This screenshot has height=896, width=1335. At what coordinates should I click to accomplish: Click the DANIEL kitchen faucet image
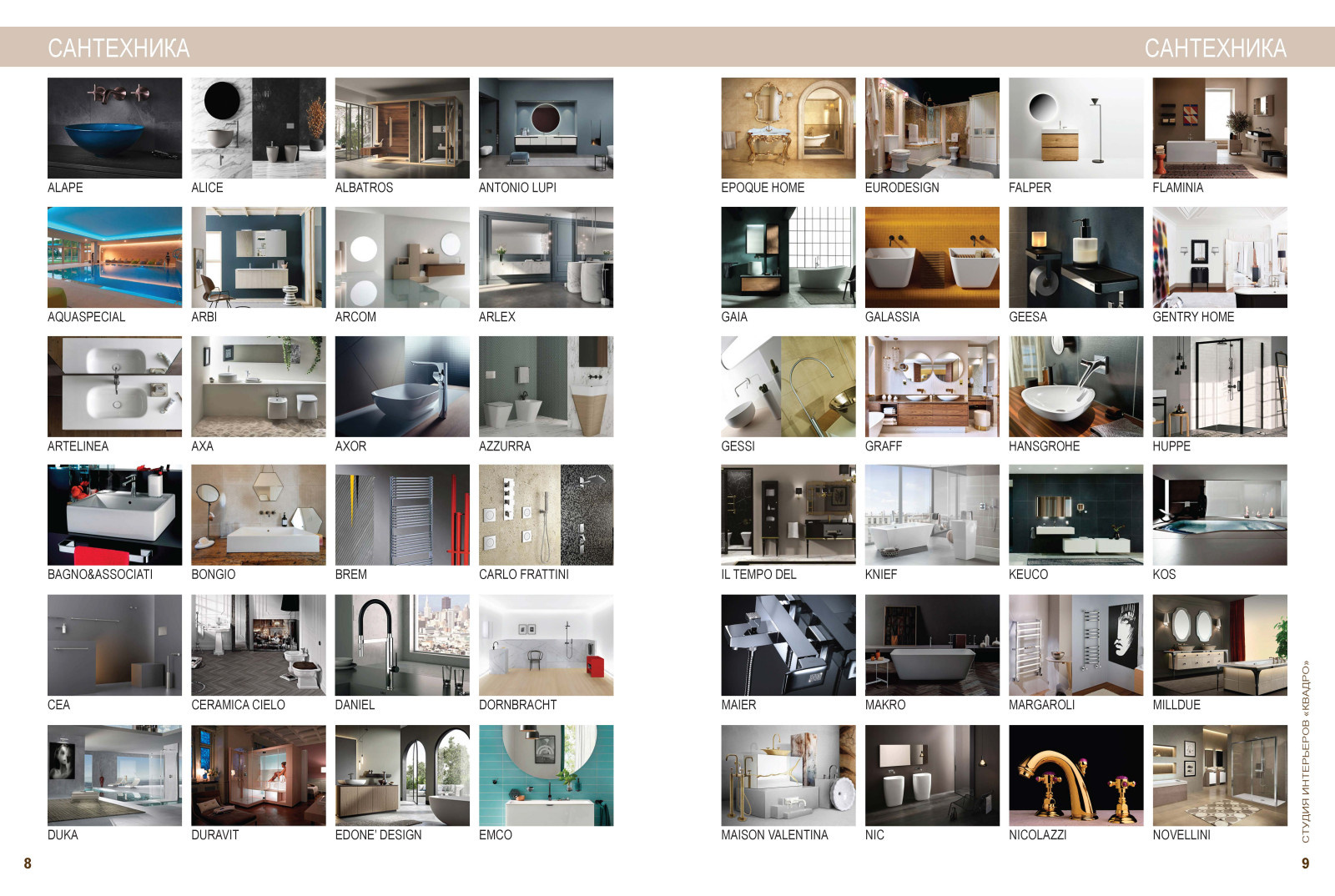402,645
